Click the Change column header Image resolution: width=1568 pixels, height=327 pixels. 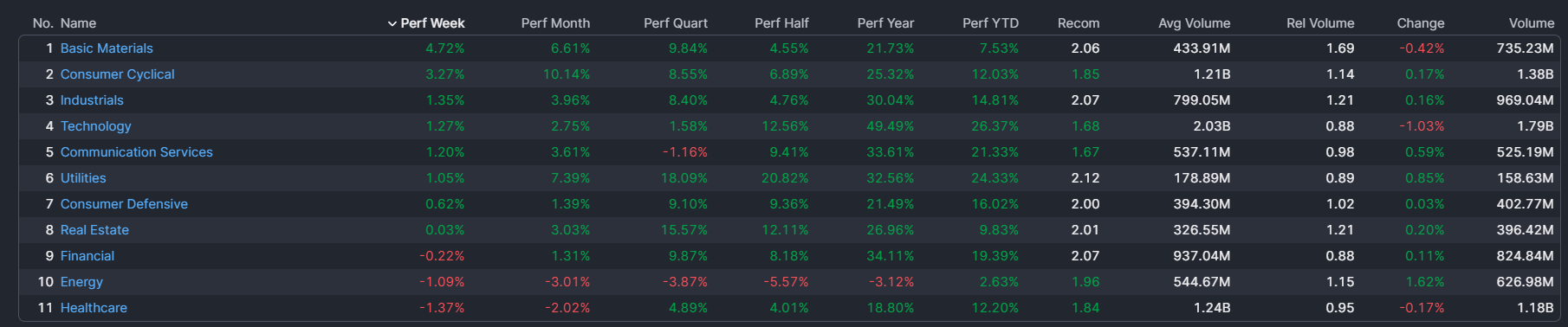click(1421, 23)
